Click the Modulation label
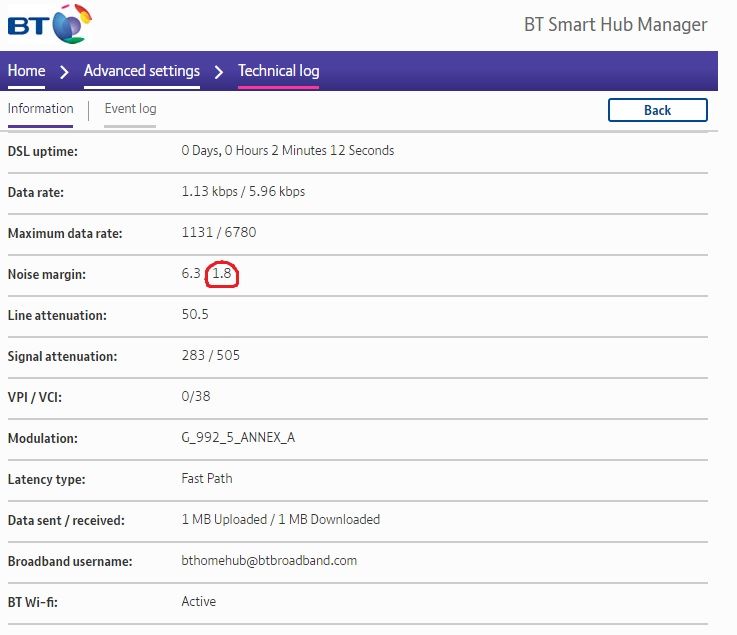This screenshot has height=635, width=737. (x=42, y=438)
